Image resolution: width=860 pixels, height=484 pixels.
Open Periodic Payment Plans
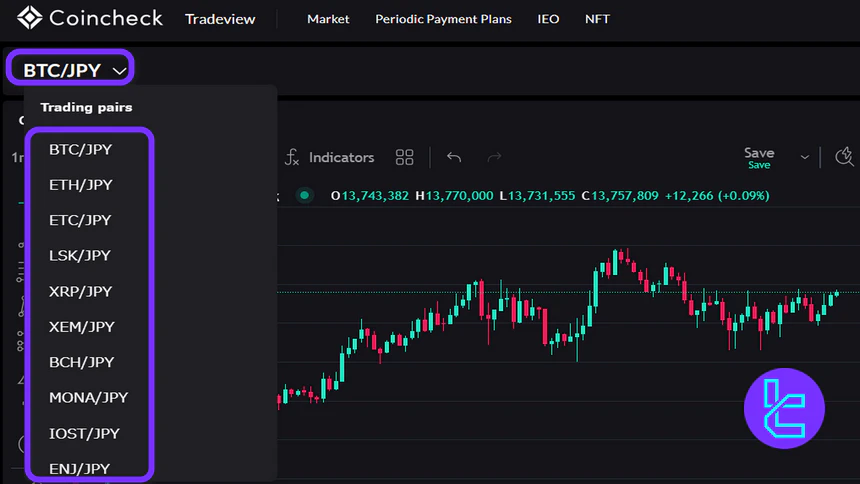tap(443, 19)
